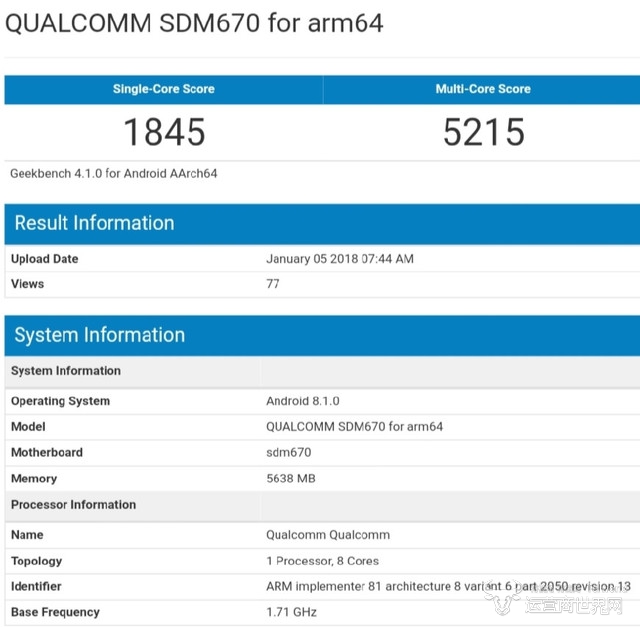
Task: Click the single-core score value 1845
Action: 163,132
